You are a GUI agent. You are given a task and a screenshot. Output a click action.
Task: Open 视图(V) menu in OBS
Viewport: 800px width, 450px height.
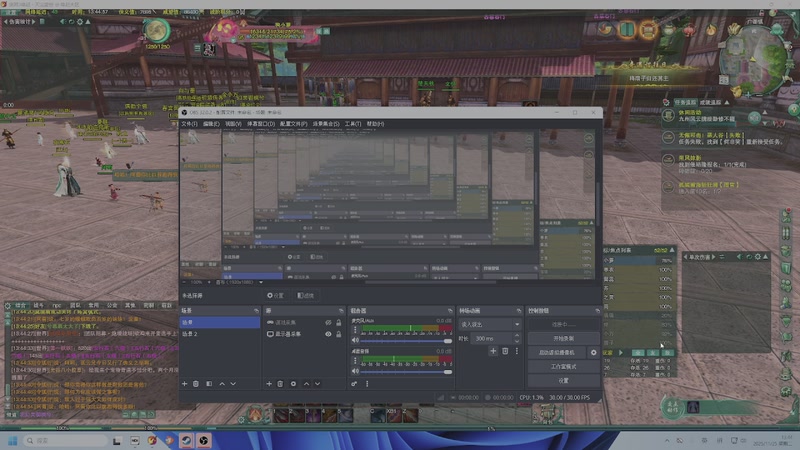pyautogui.click(x=233, y=124)
